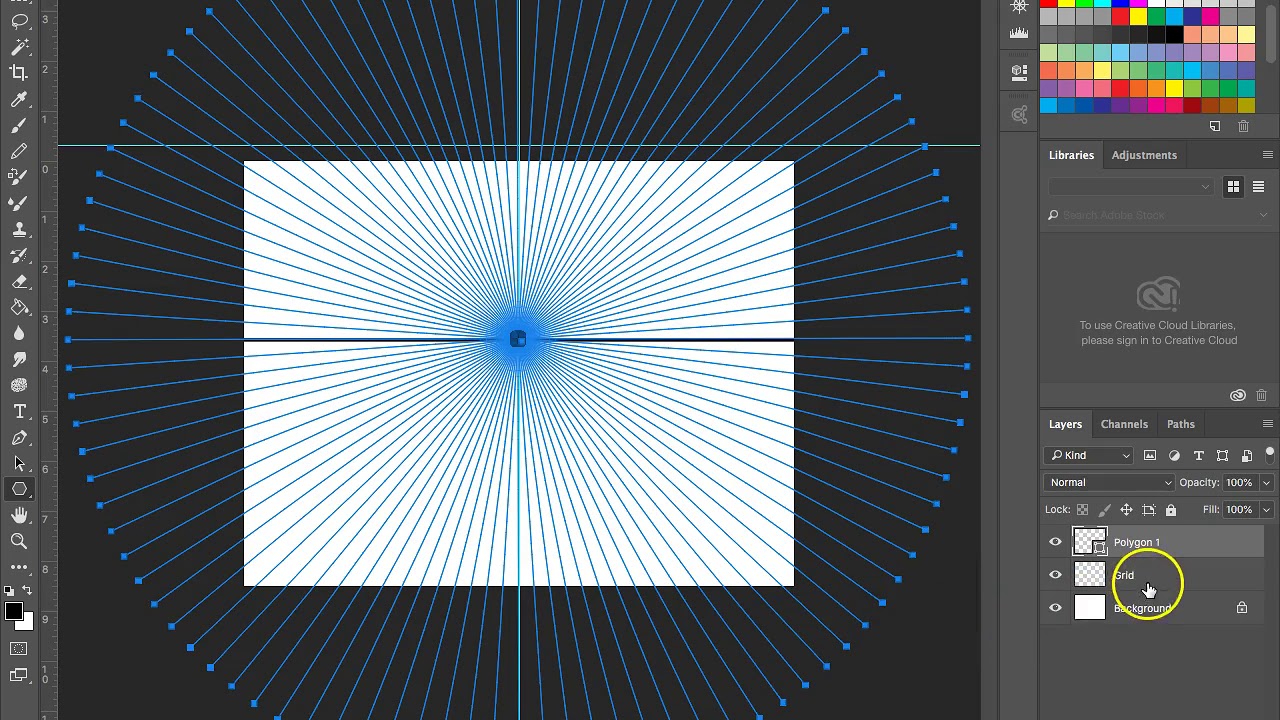The image size is (1280, 720).
Task: Open the 3D panel icon
Action: coord(1019,72)
